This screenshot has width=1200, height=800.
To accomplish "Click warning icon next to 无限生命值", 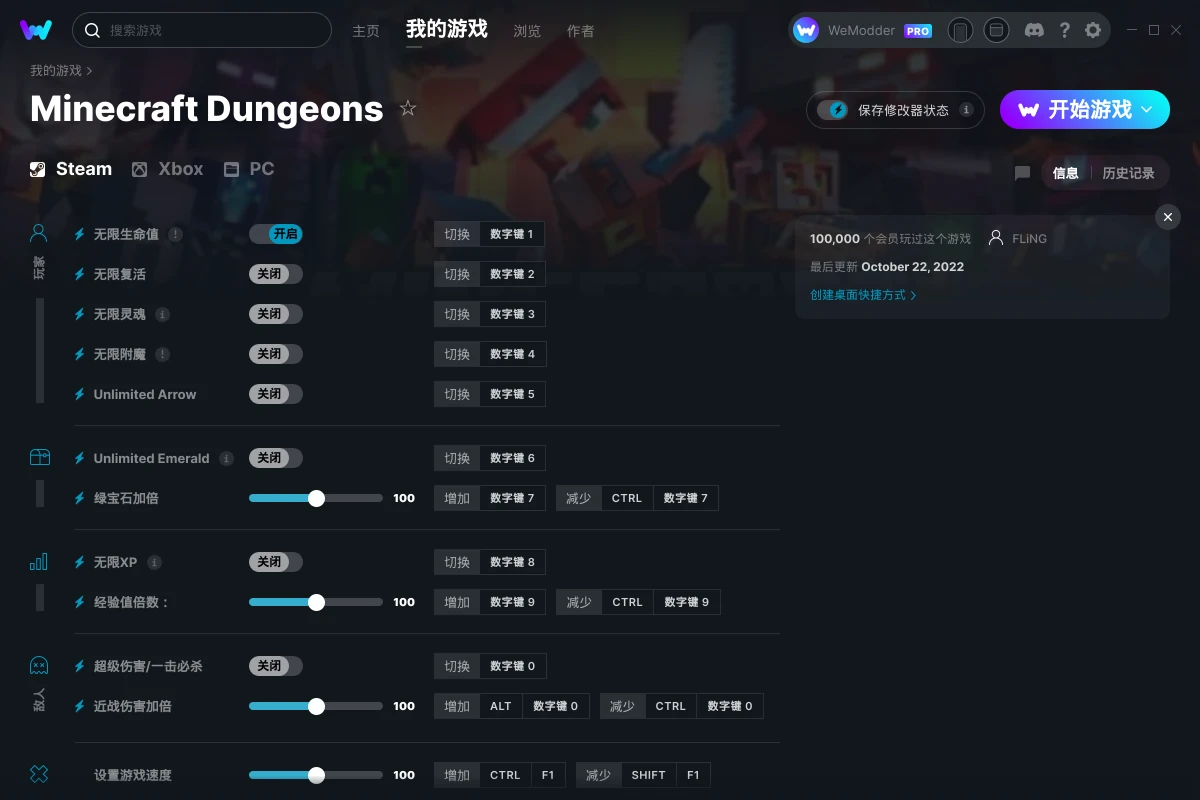I will (x=176, y=234).
